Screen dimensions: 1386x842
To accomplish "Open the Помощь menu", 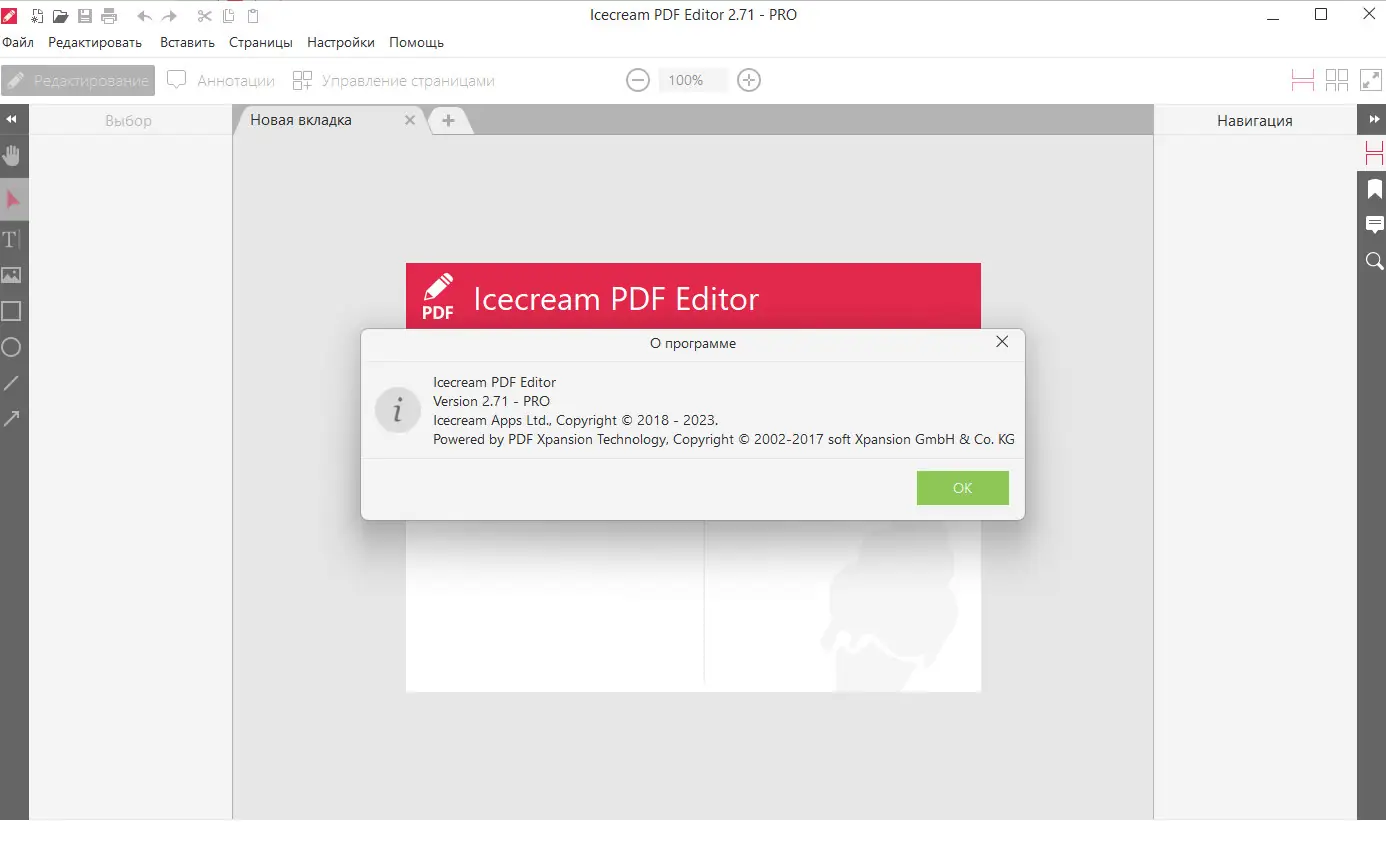I will pyautogui.click(x=417, y=43).
